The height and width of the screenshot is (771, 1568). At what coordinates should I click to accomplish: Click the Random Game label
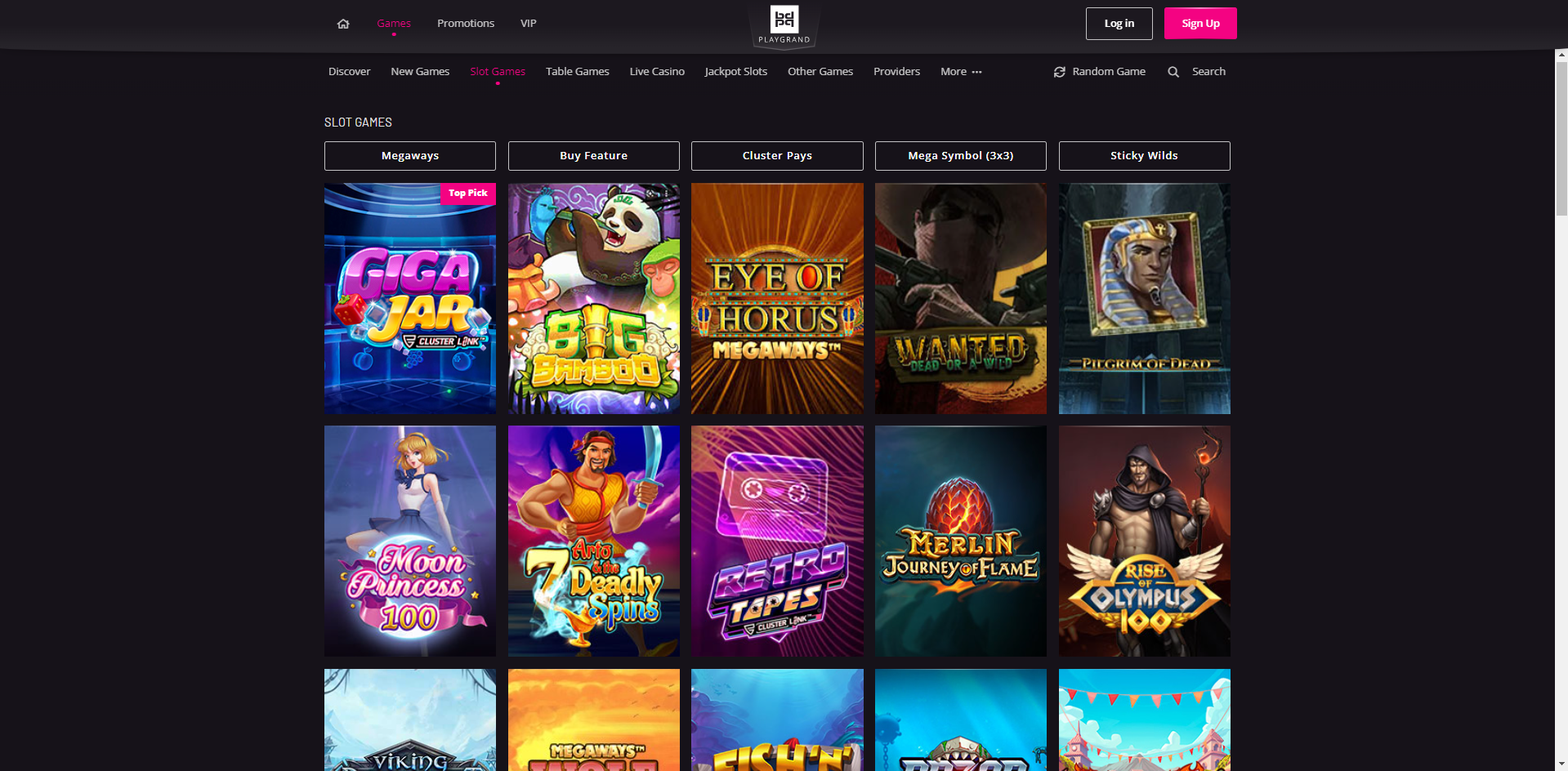pyautogui.click(x=1109, y=72)
